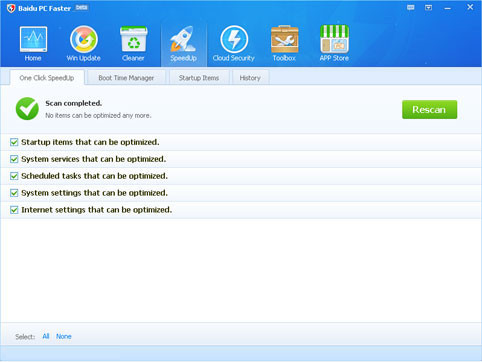Click the 'System services that can be optimized.' label
Viewport: 482px width, 362px height.
coord(94,159)
